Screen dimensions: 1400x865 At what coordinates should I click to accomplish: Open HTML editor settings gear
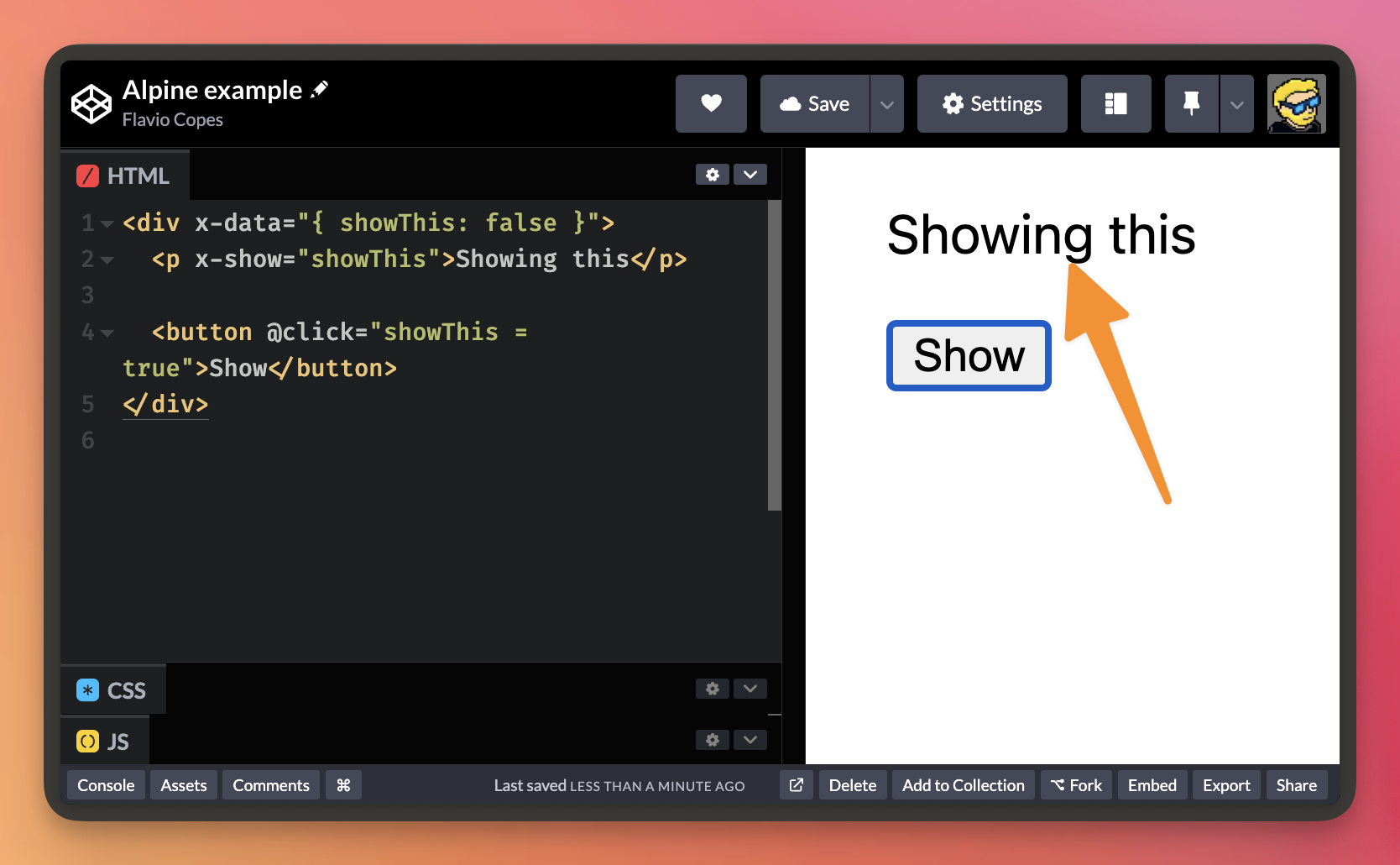click(713, 175)
